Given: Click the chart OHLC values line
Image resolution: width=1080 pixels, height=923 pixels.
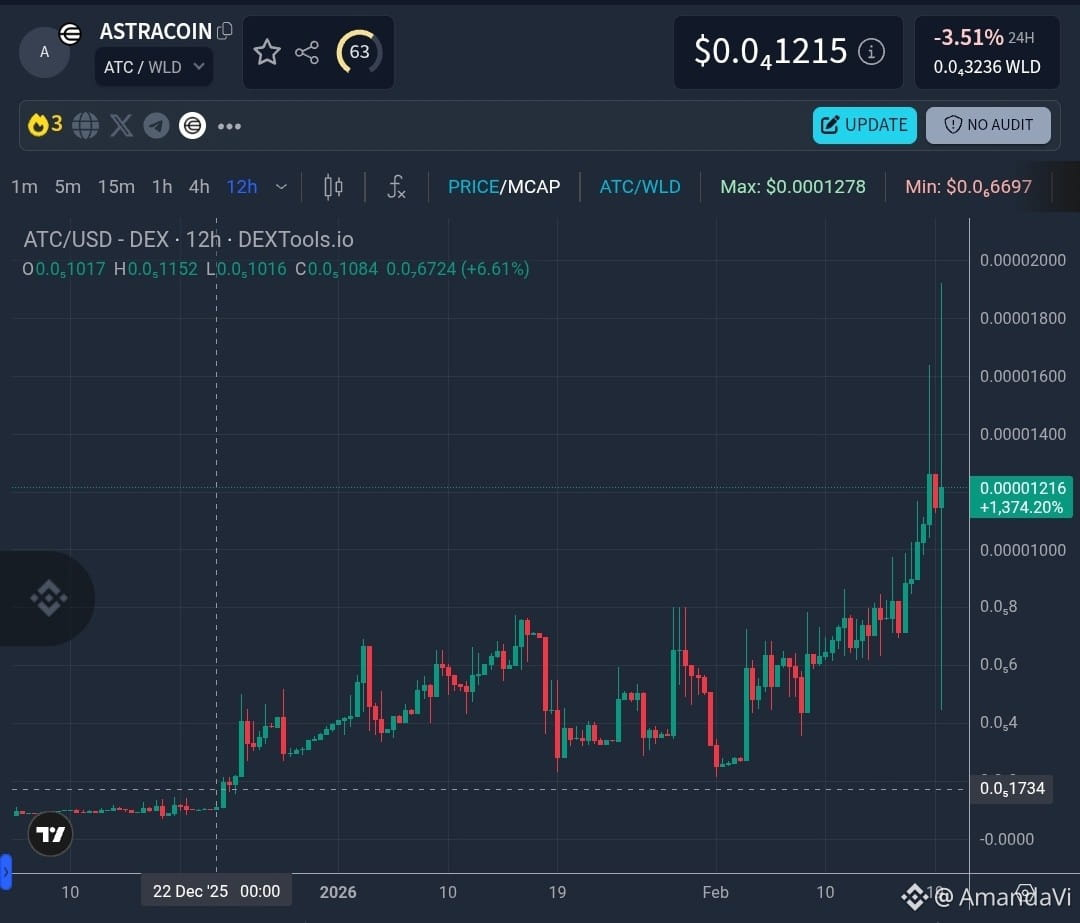Looking at the screenshot, I should [276, 269].
